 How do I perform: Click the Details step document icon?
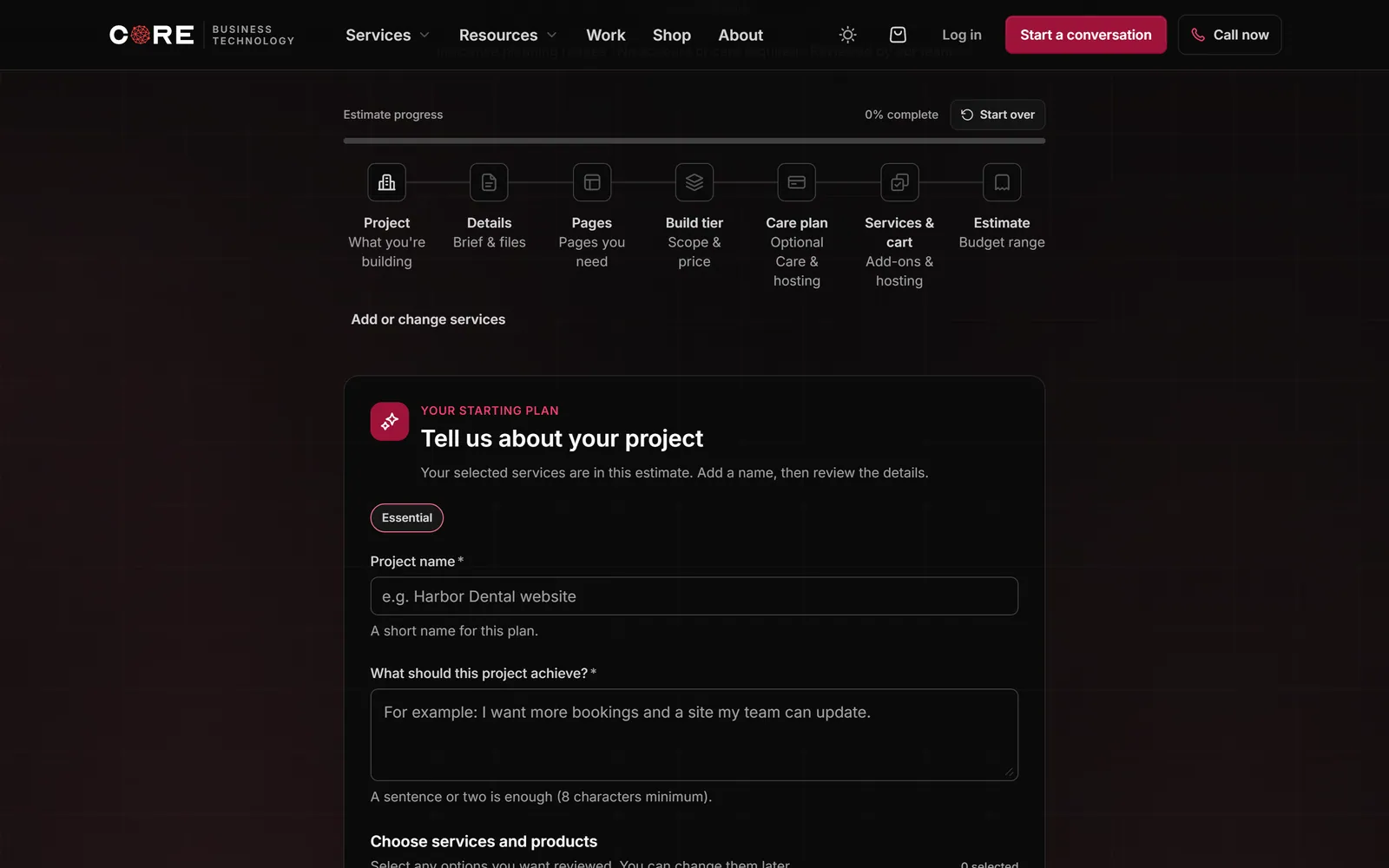point(489,182)
